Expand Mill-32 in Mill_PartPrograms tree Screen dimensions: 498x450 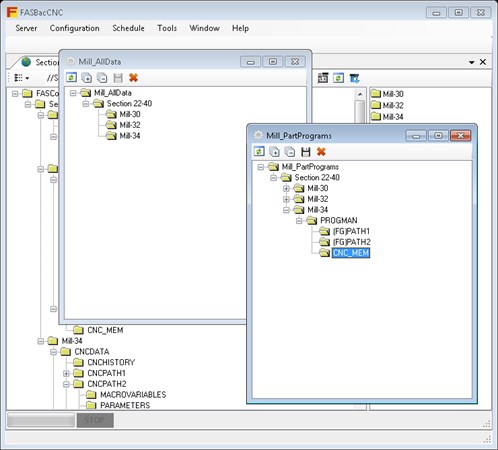pos(286,199)
